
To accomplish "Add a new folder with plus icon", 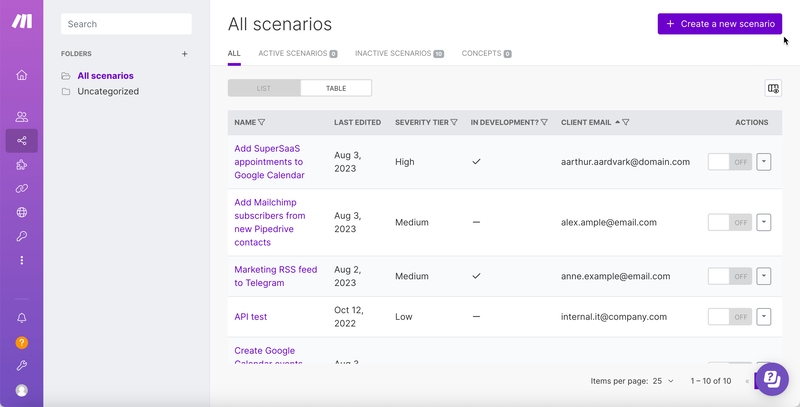I will pyautogui.click(x=184, y=54).
